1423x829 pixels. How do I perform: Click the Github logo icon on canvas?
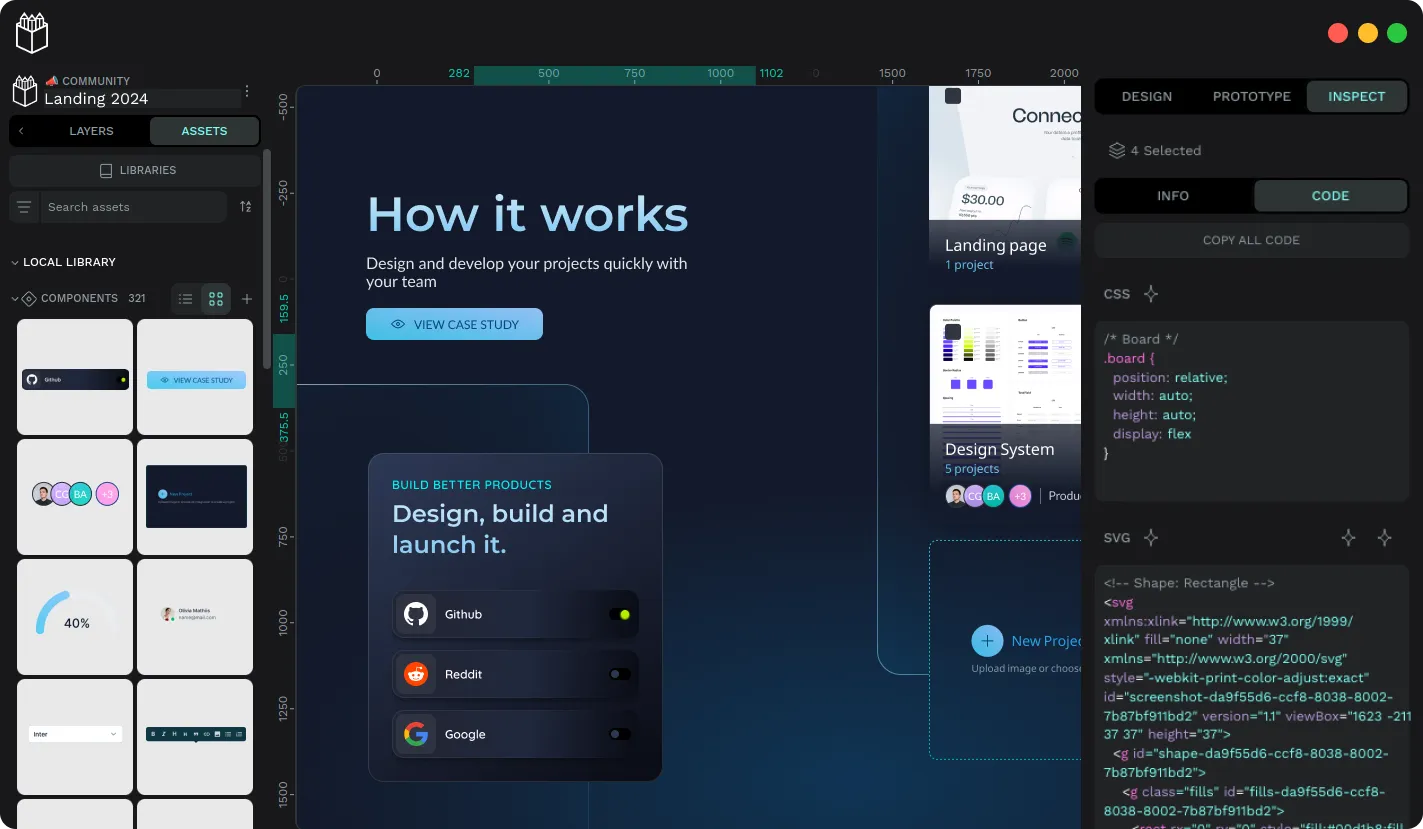(x=415, y=614)
